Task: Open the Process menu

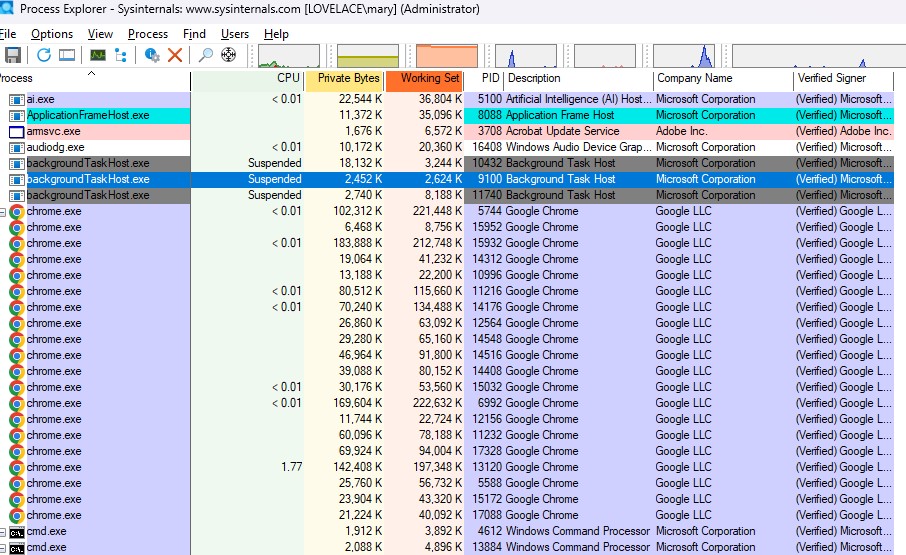Action: tap(148, 34)
